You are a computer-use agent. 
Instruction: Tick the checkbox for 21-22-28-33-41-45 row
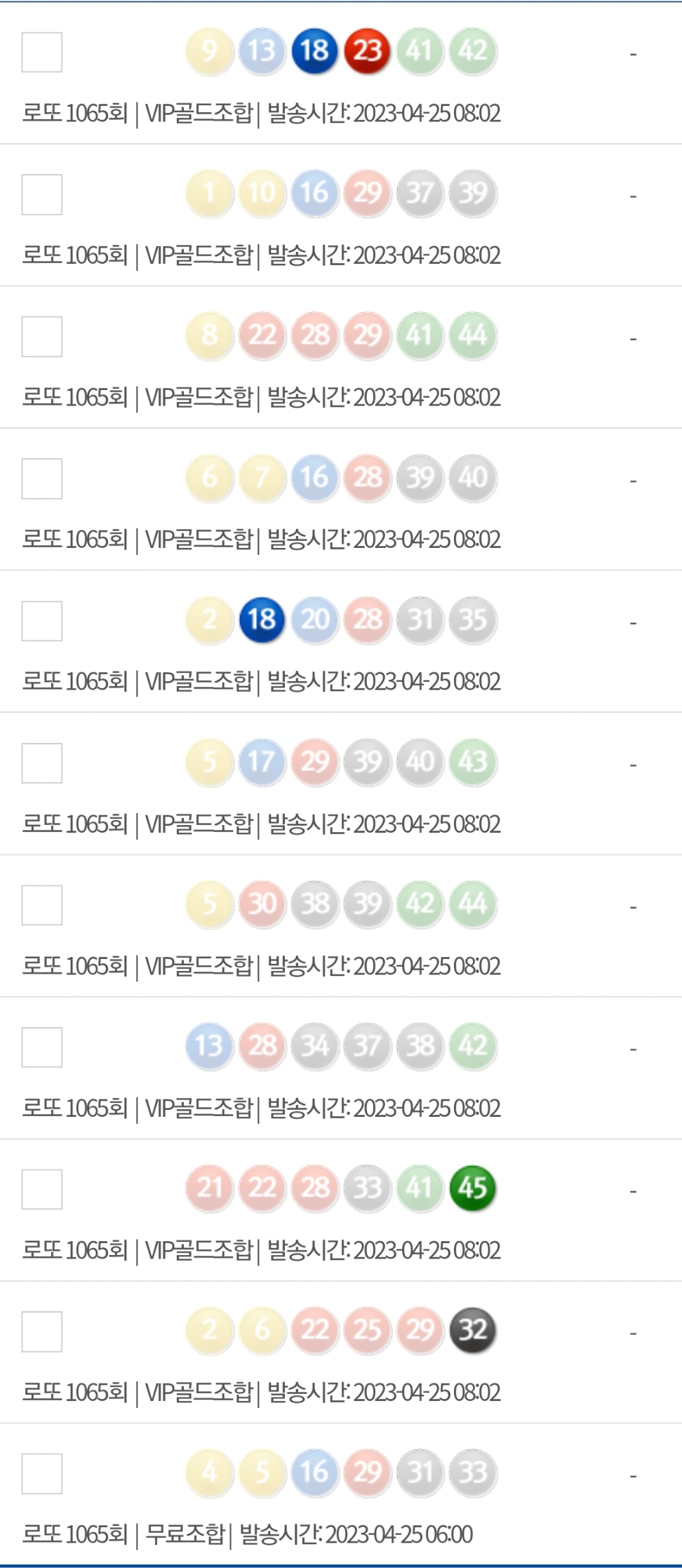coord(42,1189)
